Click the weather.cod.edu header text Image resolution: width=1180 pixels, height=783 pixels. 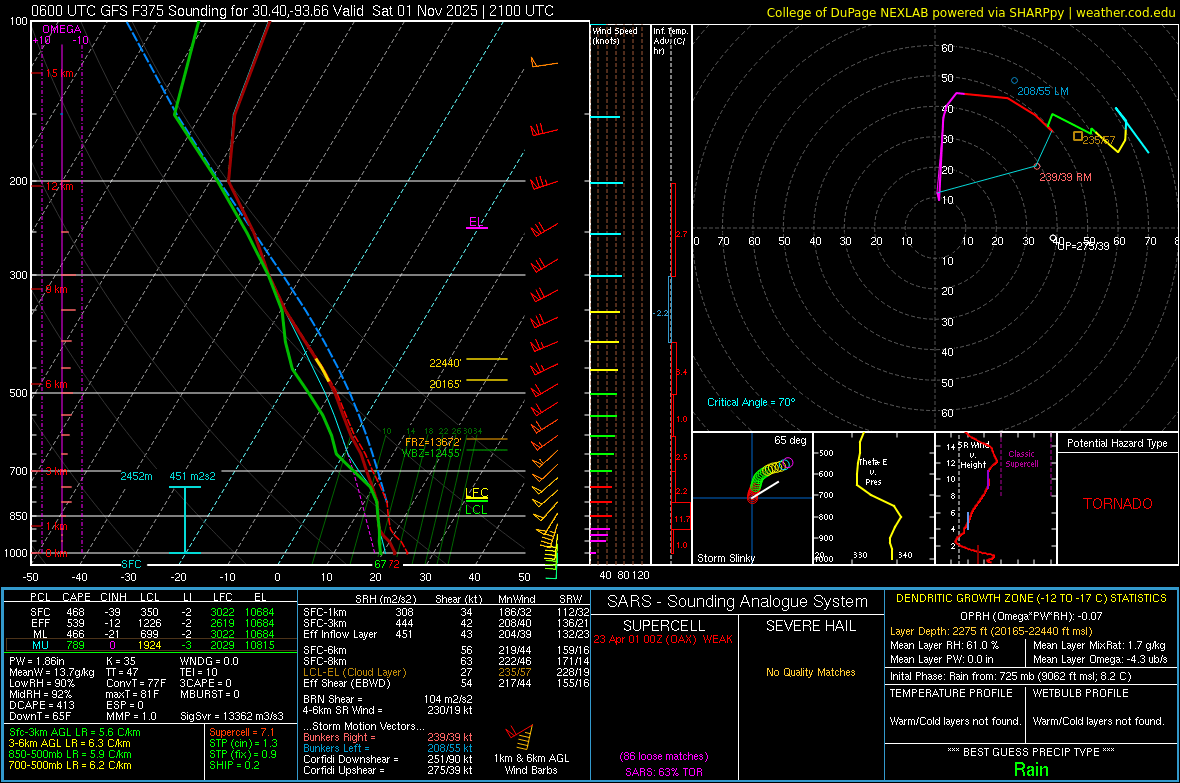pos(1124,12)
